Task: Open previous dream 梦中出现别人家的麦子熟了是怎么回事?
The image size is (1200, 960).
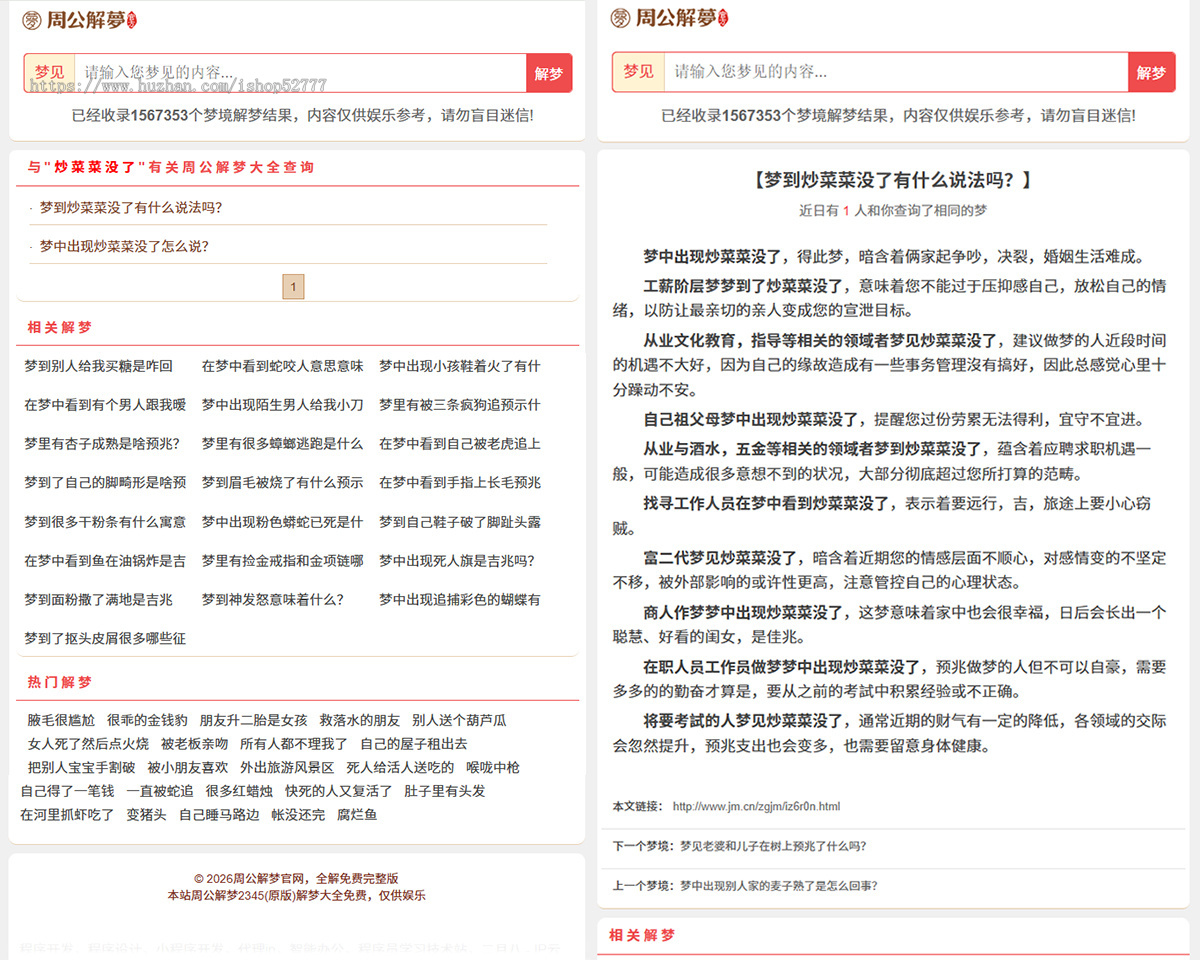Action: 779,886
